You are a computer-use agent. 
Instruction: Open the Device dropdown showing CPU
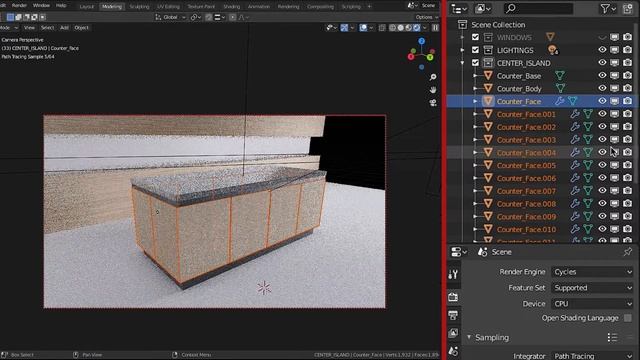click(593, 304)
